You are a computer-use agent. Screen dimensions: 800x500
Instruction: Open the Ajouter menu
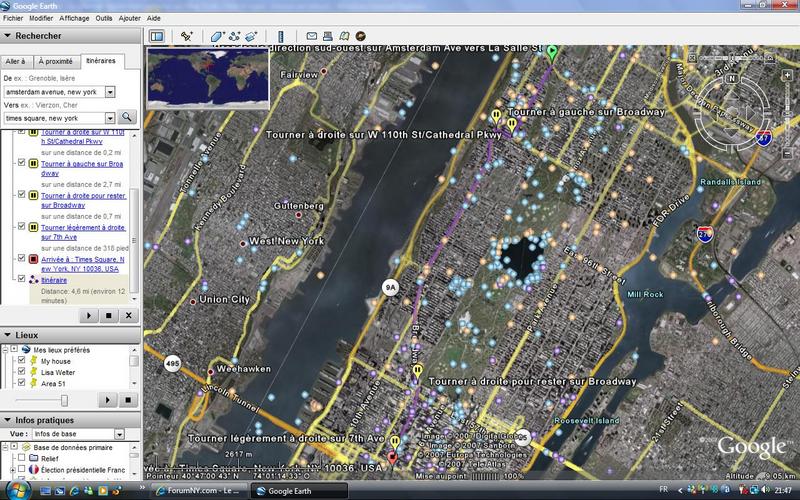click(x=130, y=18)
